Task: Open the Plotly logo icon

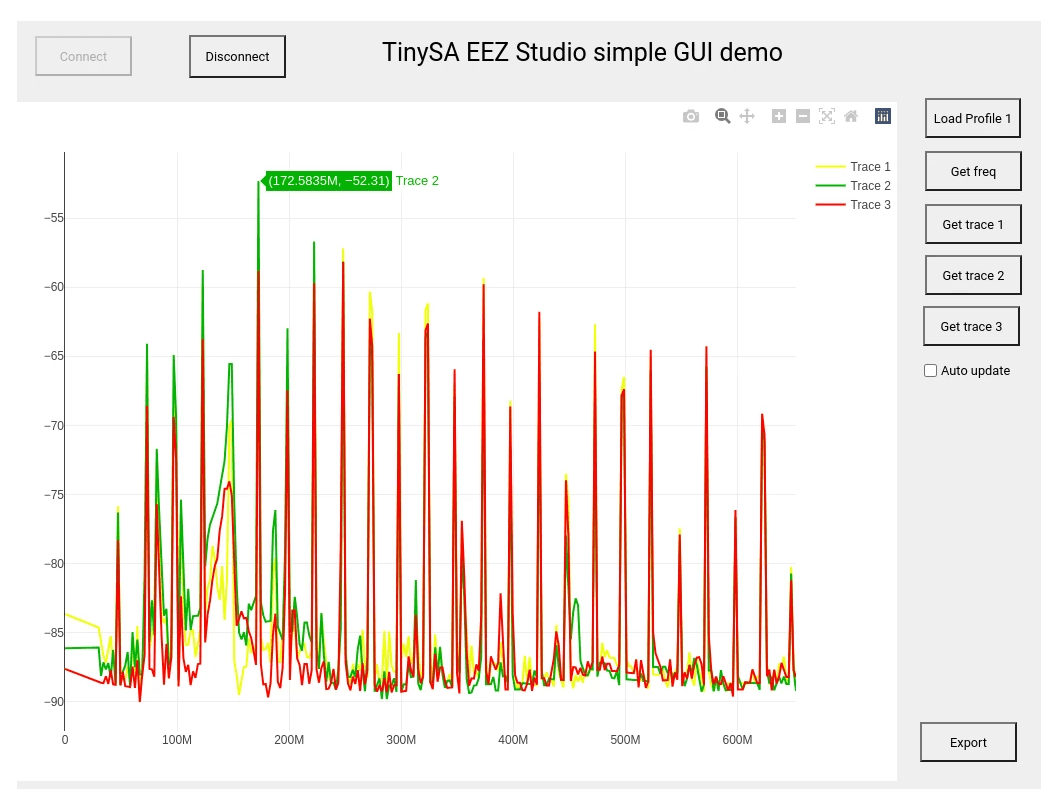Action: click(x=883, y=116)
